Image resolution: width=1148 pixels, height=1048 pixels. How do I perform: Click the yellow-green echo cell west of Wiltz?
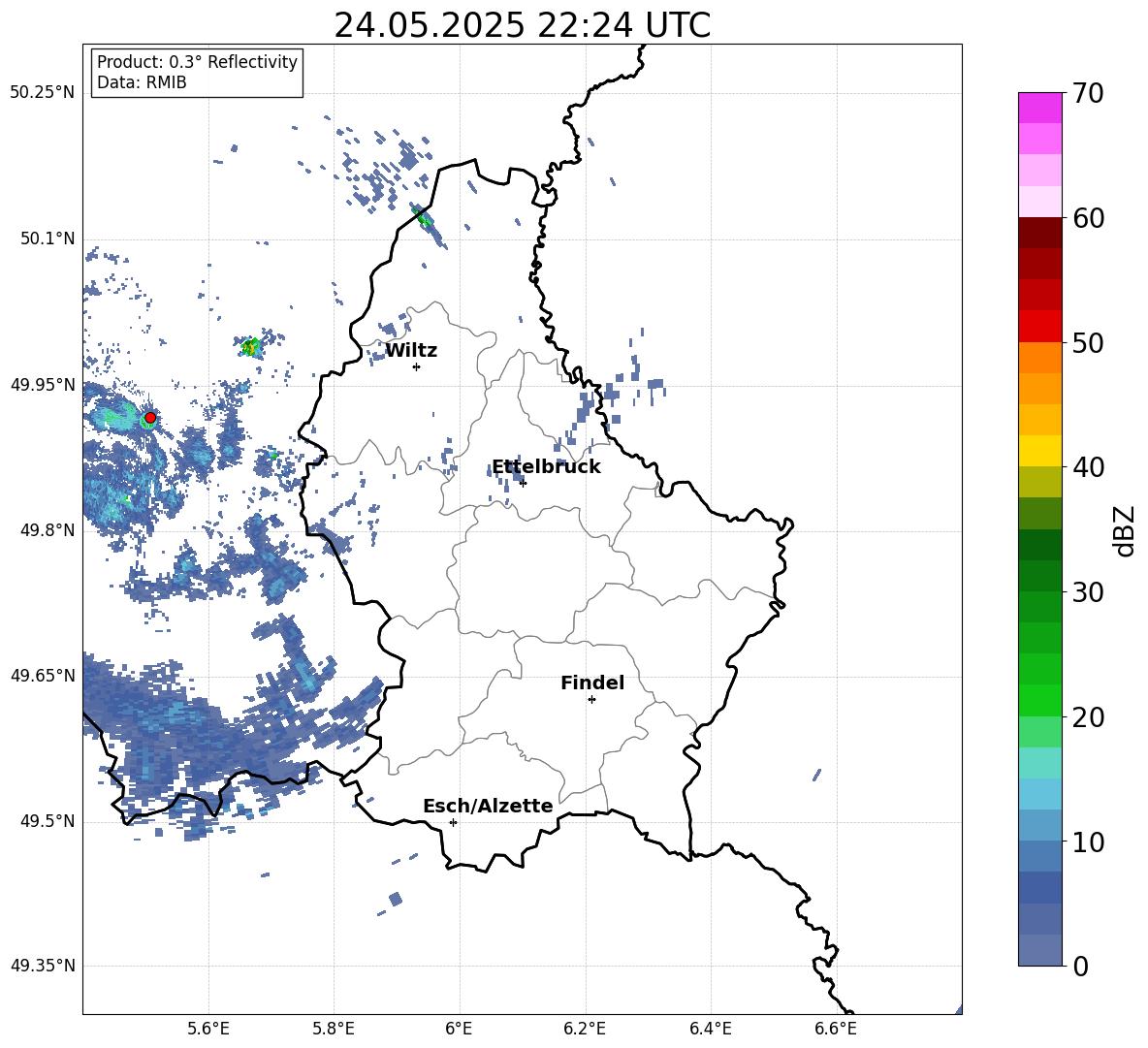tap(251, 346)
